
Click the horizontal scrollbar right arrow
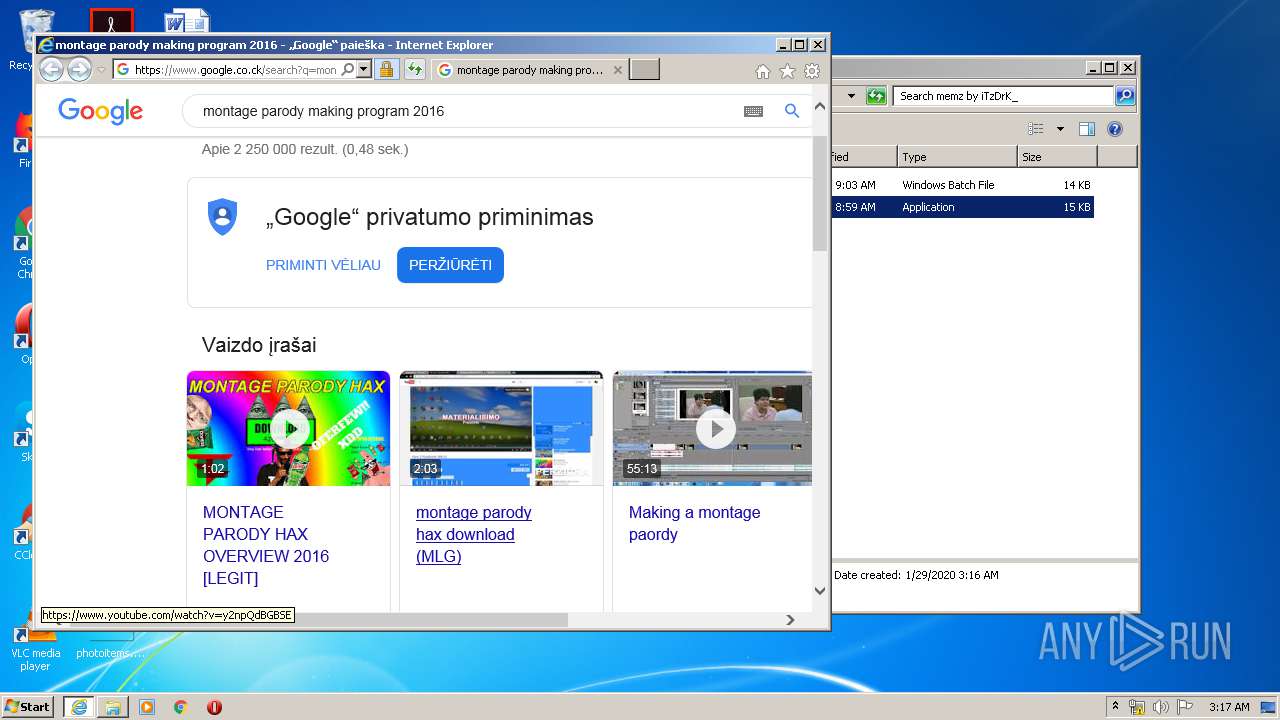coord(790,620)
